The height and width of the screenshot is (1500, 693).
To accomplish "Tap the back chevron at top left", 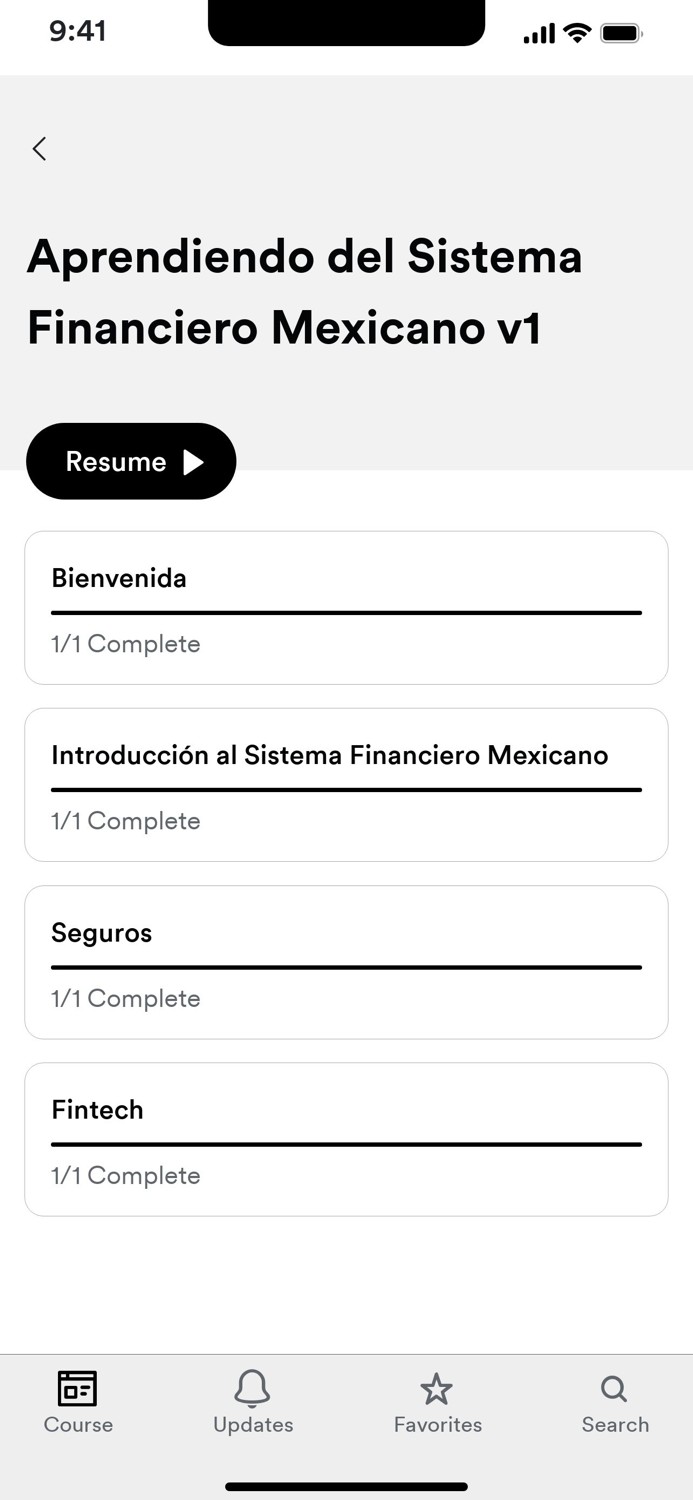I will coord(39,148).
